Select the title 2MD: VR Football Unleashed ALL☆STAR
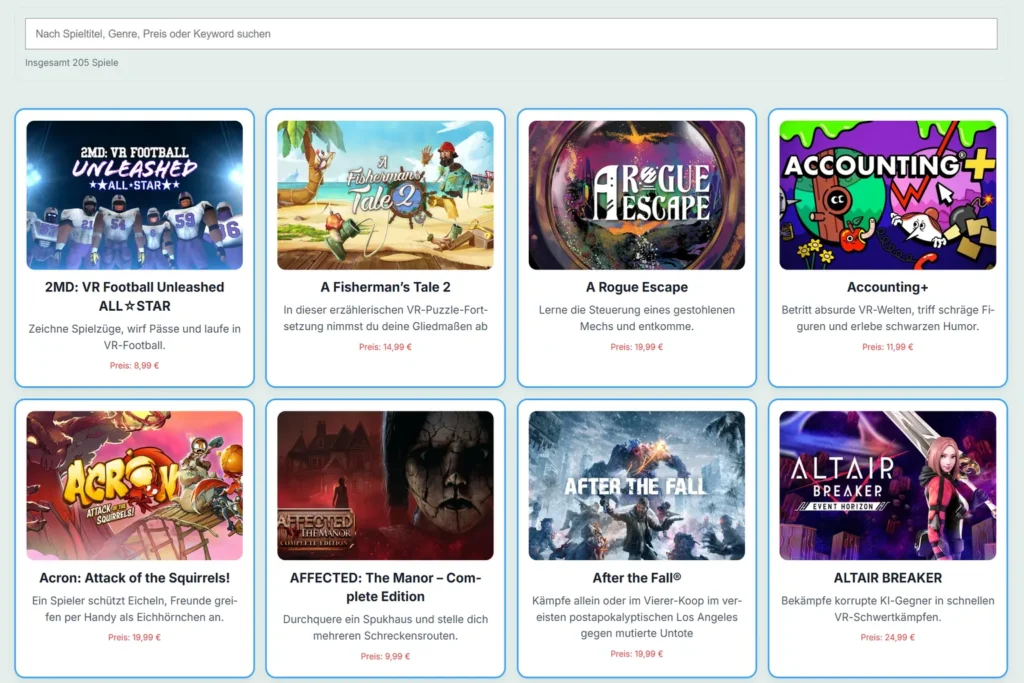The height and width of the screenshot is (683, 1024). [135, 296]
